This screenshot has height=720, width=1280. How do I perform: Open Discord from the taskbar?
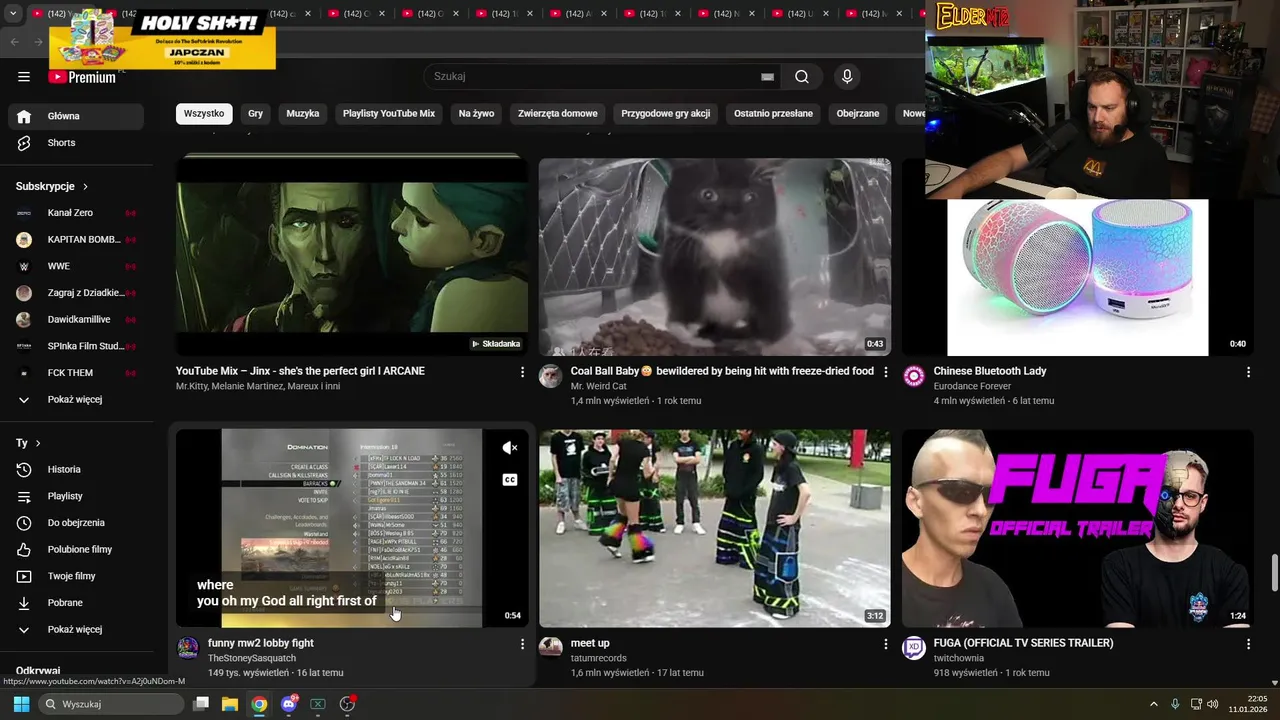pos(289,704)
